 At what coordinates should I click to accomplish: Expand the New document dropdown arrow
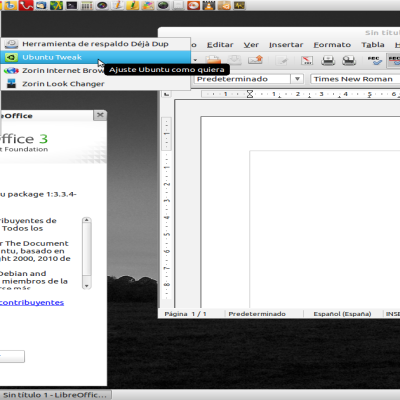[x=195, y=60]
